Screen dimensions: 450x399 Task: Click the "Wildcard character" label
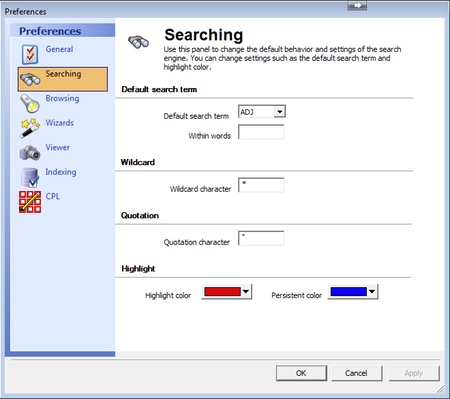(x=200, y=189)
